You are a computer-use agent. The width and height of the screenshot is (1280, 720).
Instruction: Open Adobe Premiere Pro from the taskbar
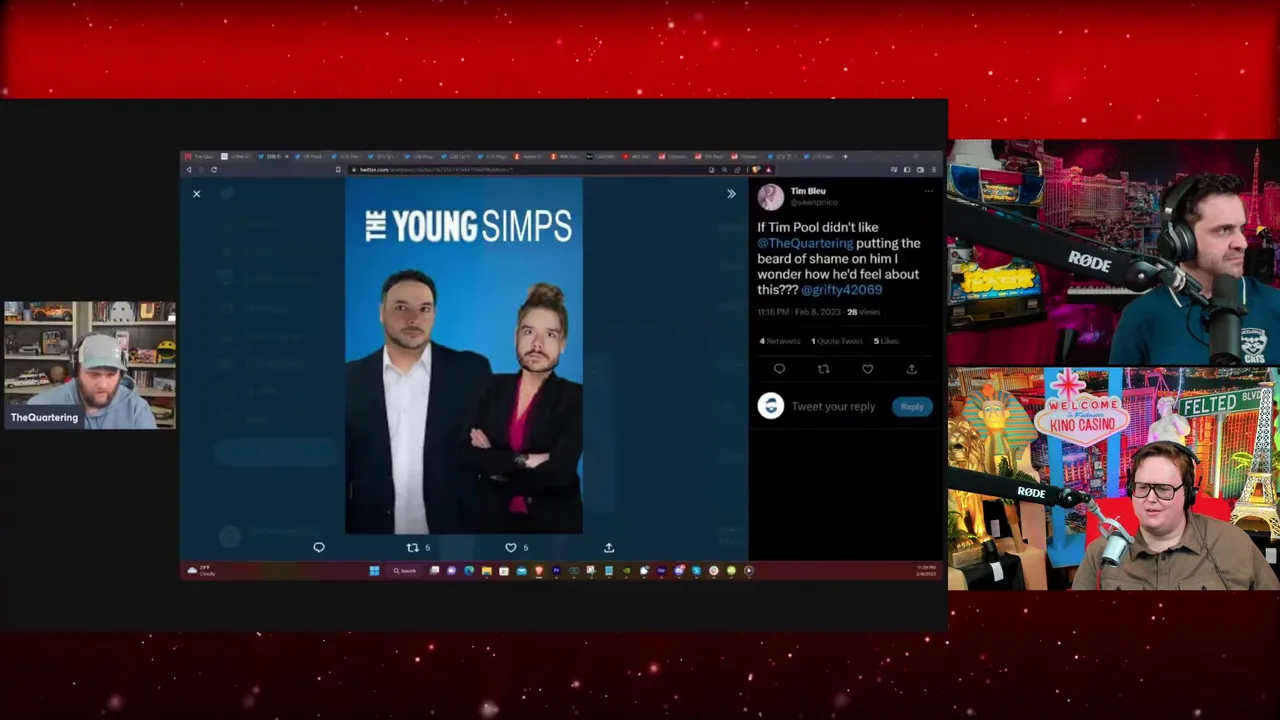point(556,571)
